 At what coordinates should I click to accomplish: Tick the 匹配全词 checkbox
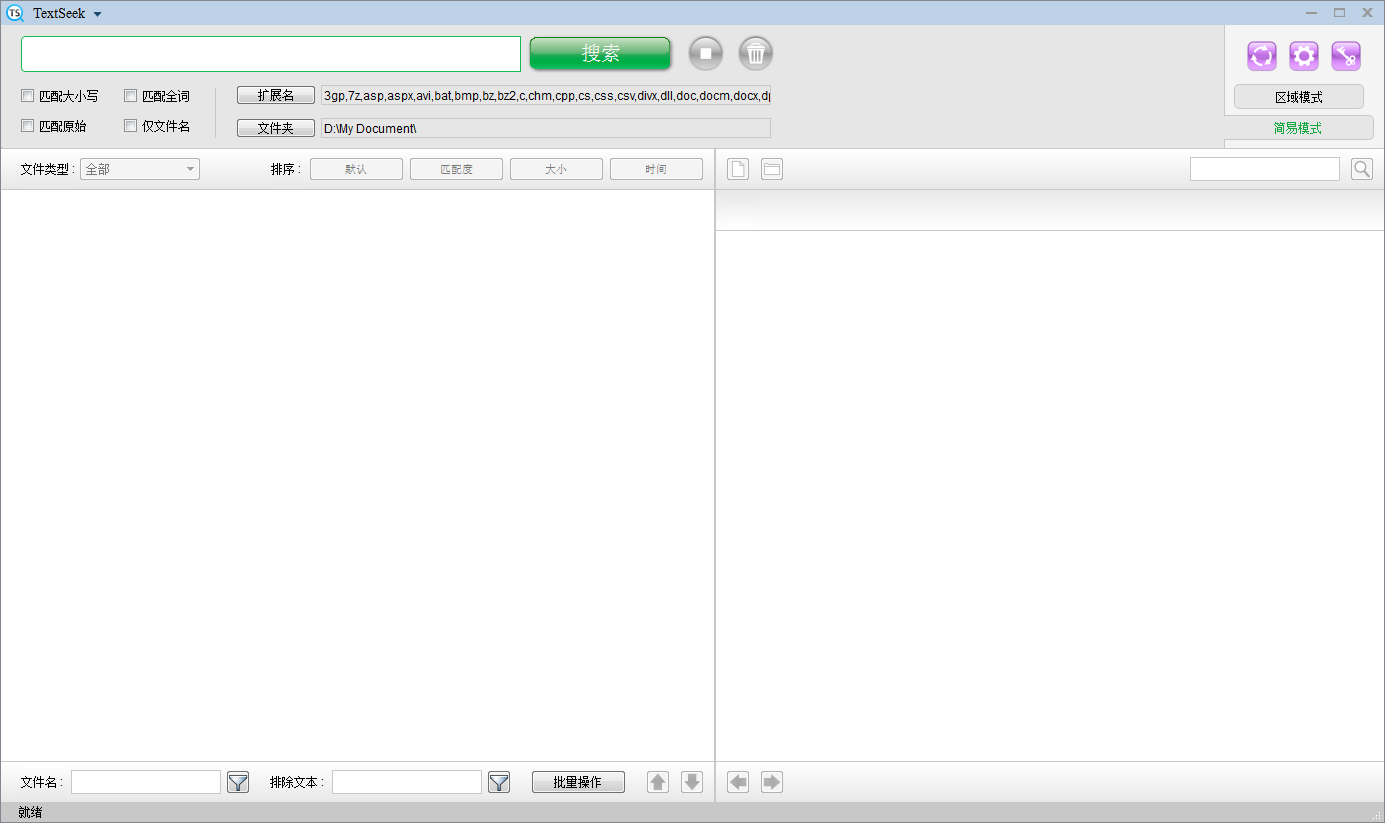[131, 96]
